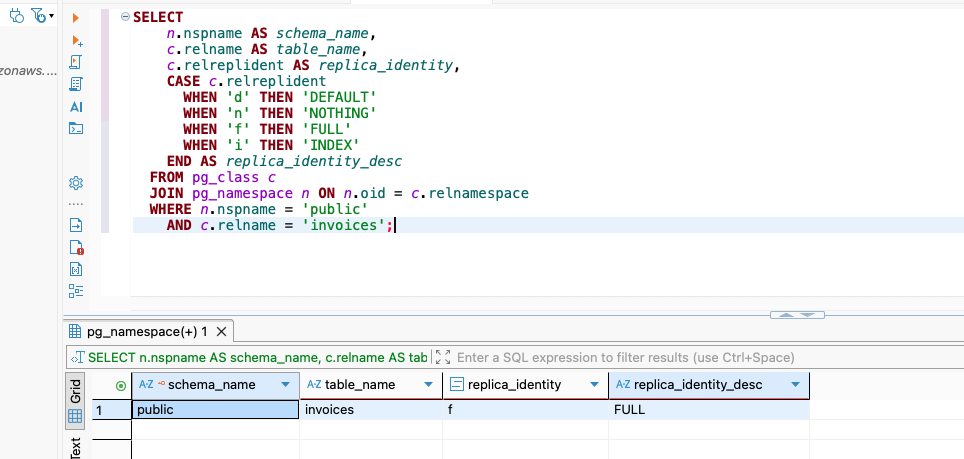Execute SQL in a new tab
Image resolution: width=964 pixels, height=459 pixels.
pos(77,41)
